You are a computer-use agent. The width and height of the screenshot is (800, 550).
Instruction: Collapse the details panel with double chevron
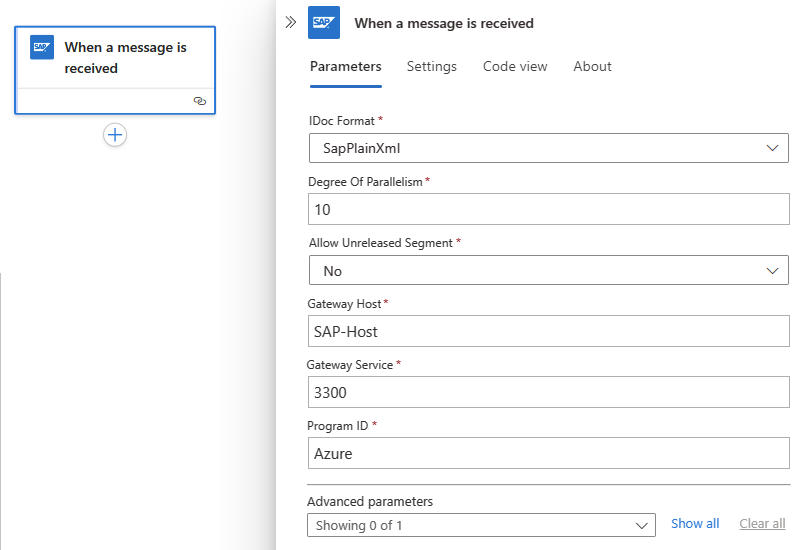(290, 22)
